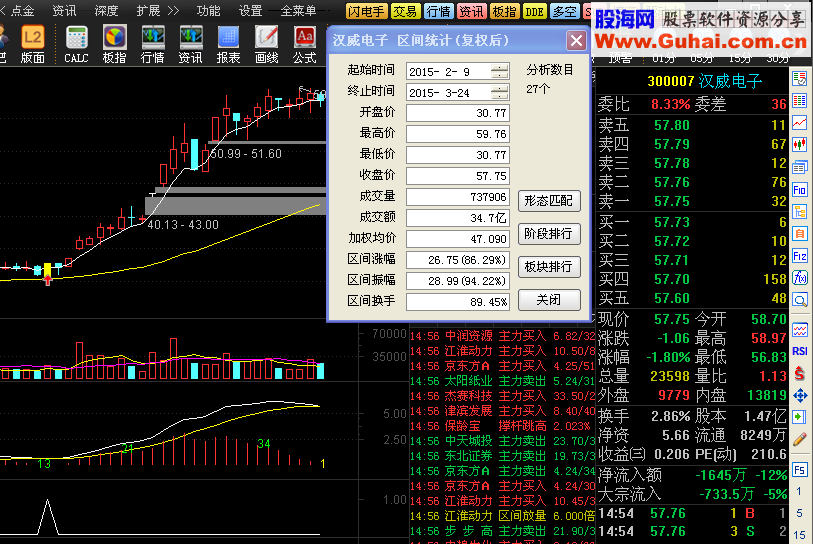813x544 pixels.
Task: Click the green arrow export sidebar icon
Action: pyautogui.click(x=800, y=417)
